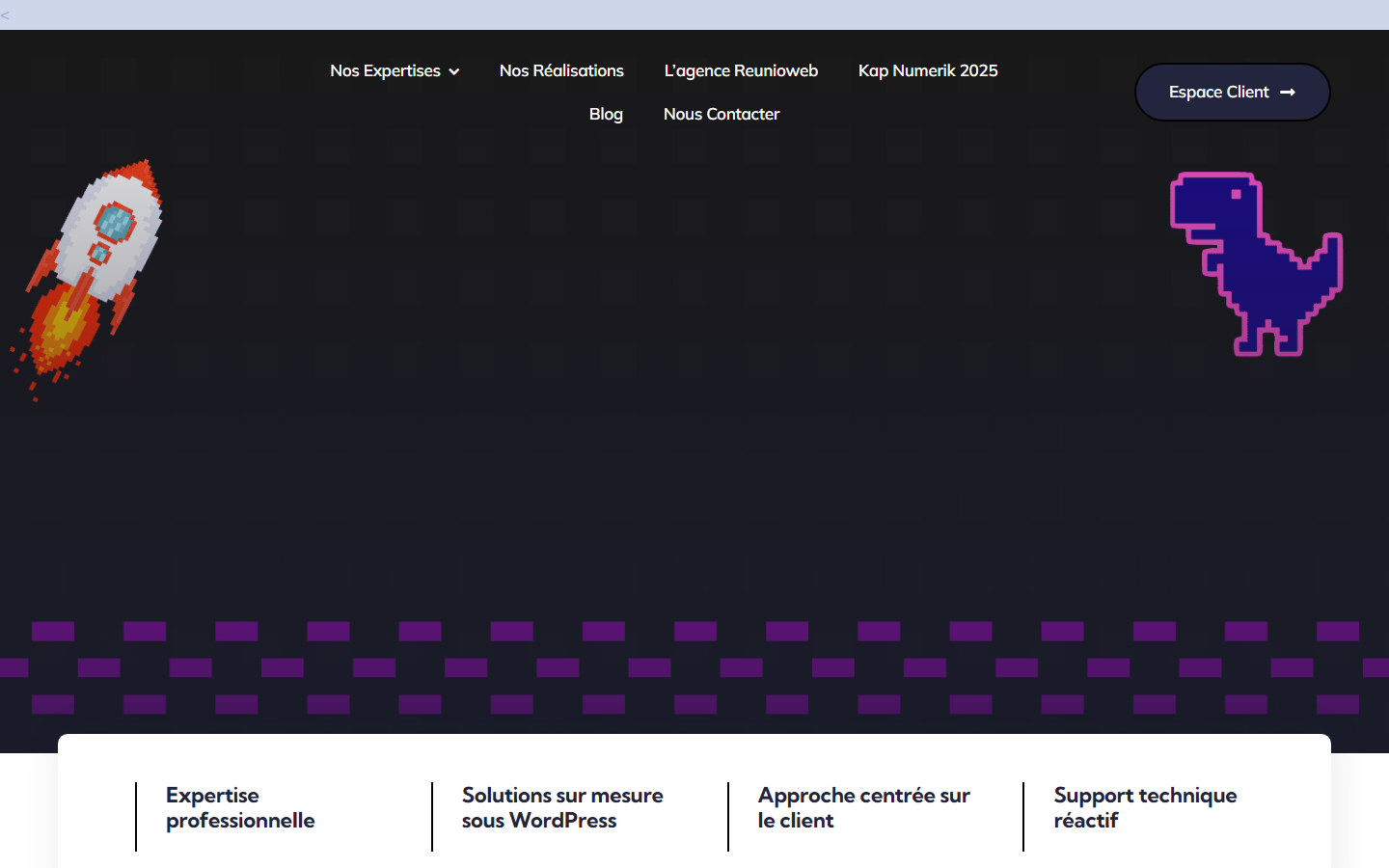Click the back chevron in top bar
This screenshot has height=868, width=1389.
pos(6,15)
